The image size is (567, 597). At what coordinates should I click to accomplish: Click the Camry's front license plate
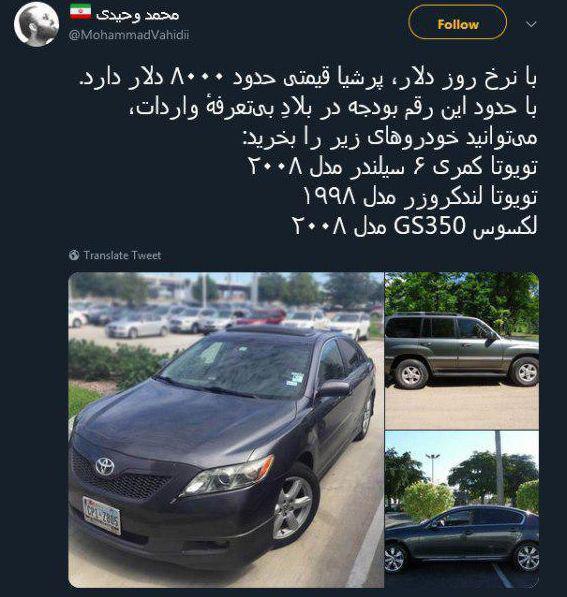102,515
